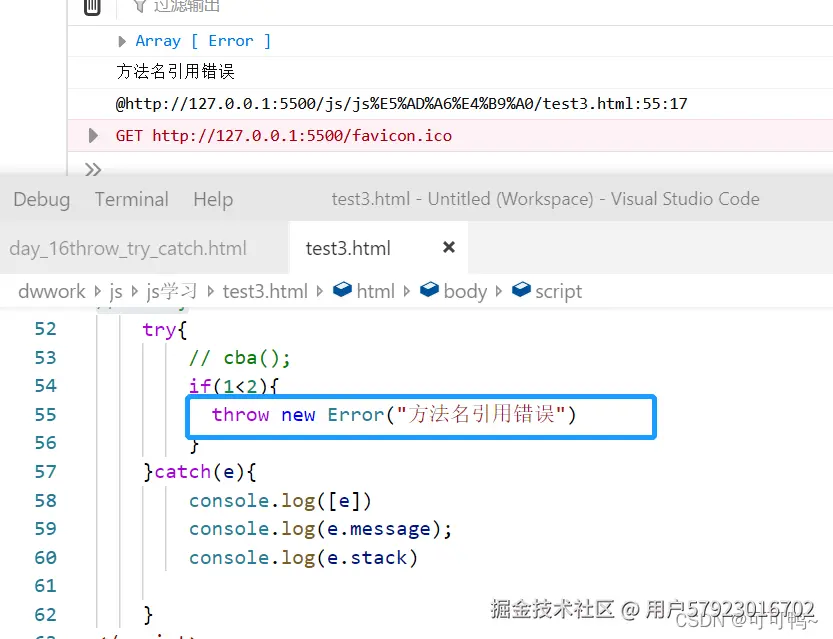
Task: Clear console output with the trash icon
Action: tap(92, 7)
